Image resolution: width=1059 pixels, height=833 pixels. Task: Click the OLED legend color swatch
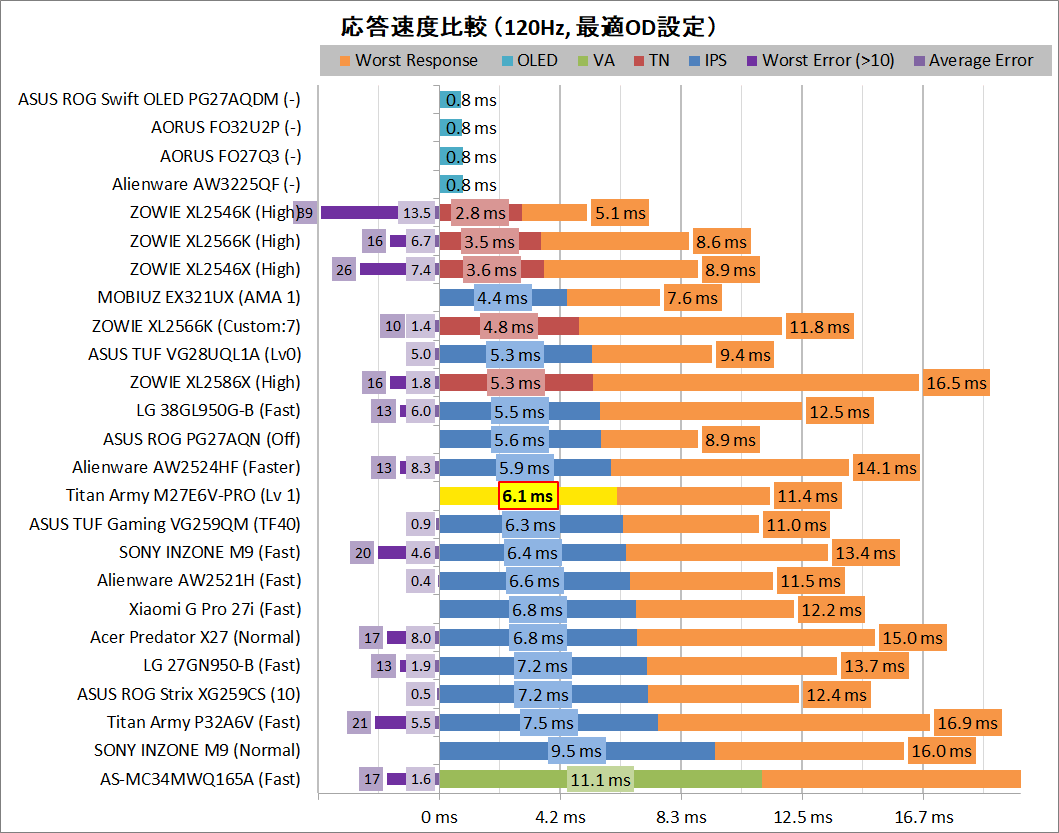pos(507,61)
